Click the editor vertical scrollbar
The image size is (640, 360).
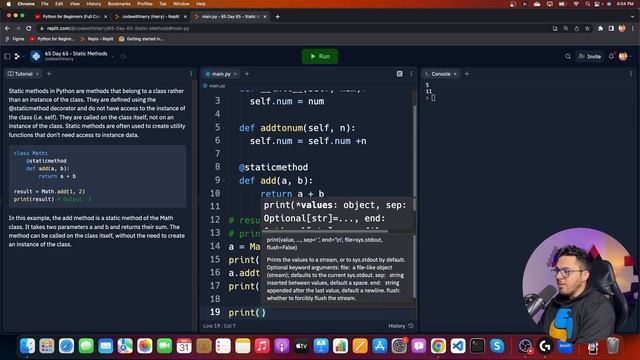(x=415, y=151)
